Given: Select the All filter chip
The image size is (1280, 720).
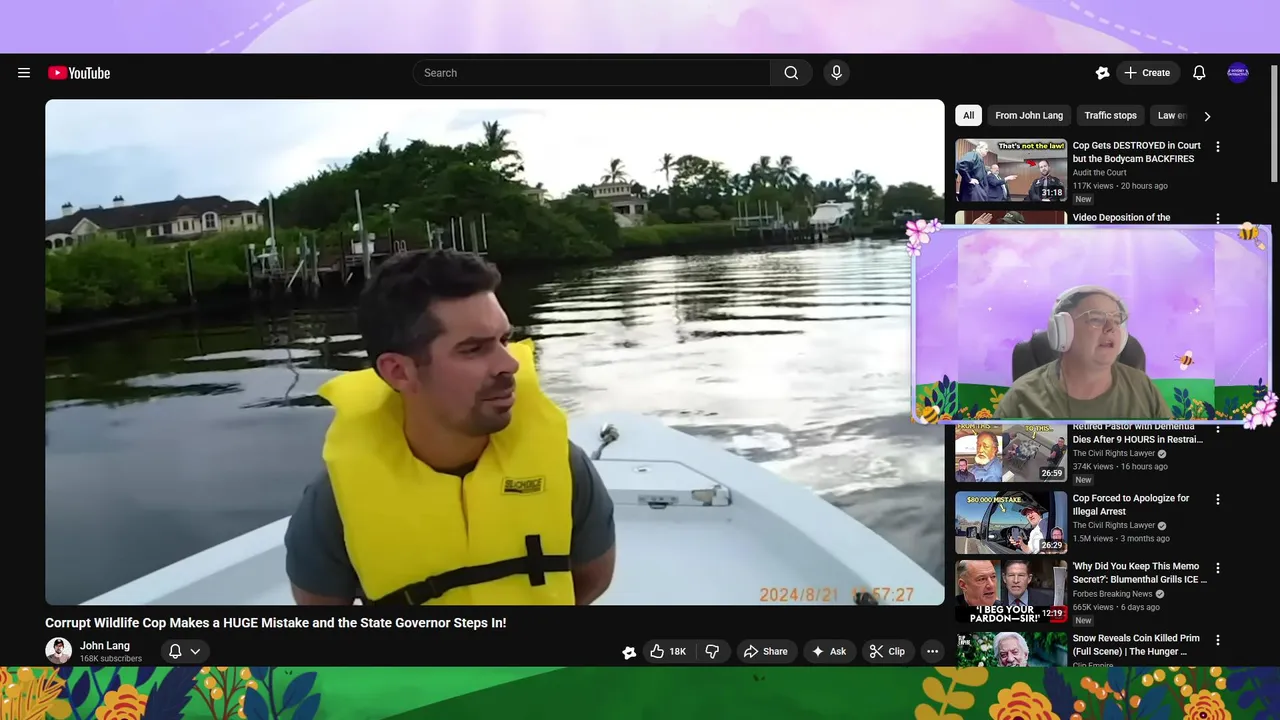Looking at the screenshot, I should click(968, 116).
